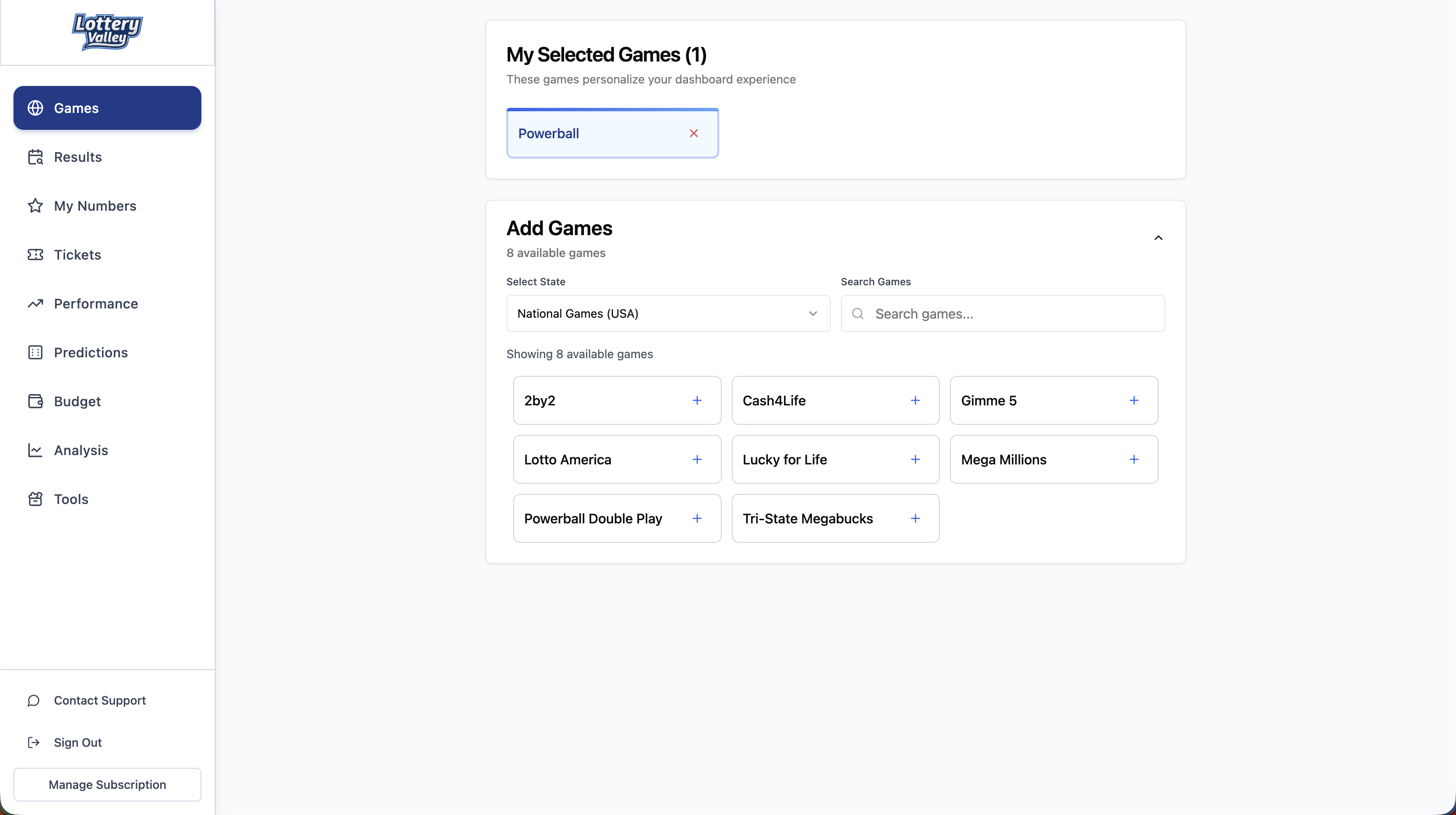This screenshot has height=815, width=1456.
Task: Collapse the Add Games section
Action: tap(1158, 237)
